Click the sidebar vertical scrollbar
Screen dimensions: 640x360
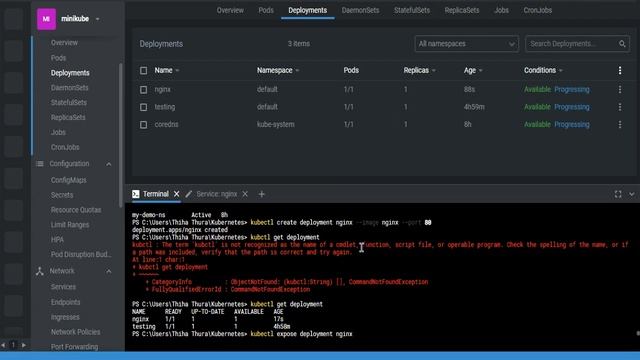120,135
